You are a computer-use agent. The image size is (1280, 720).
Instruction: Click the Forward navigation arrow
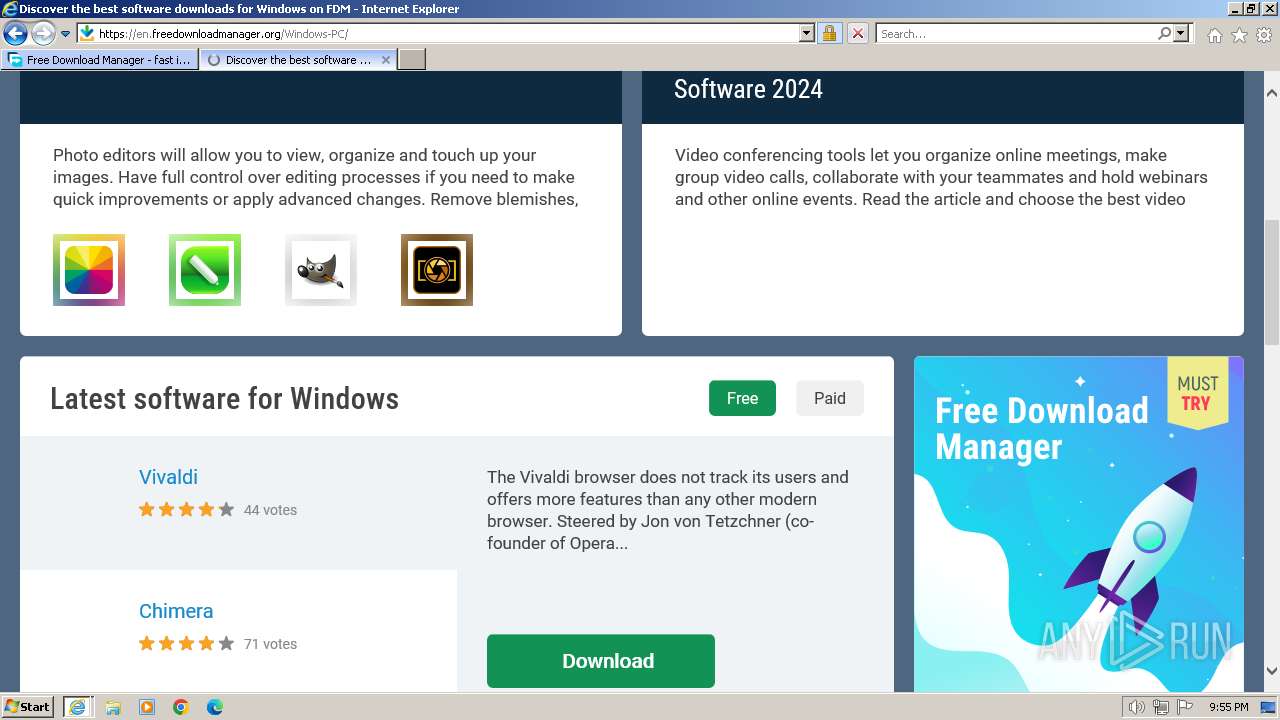point(42,33)
